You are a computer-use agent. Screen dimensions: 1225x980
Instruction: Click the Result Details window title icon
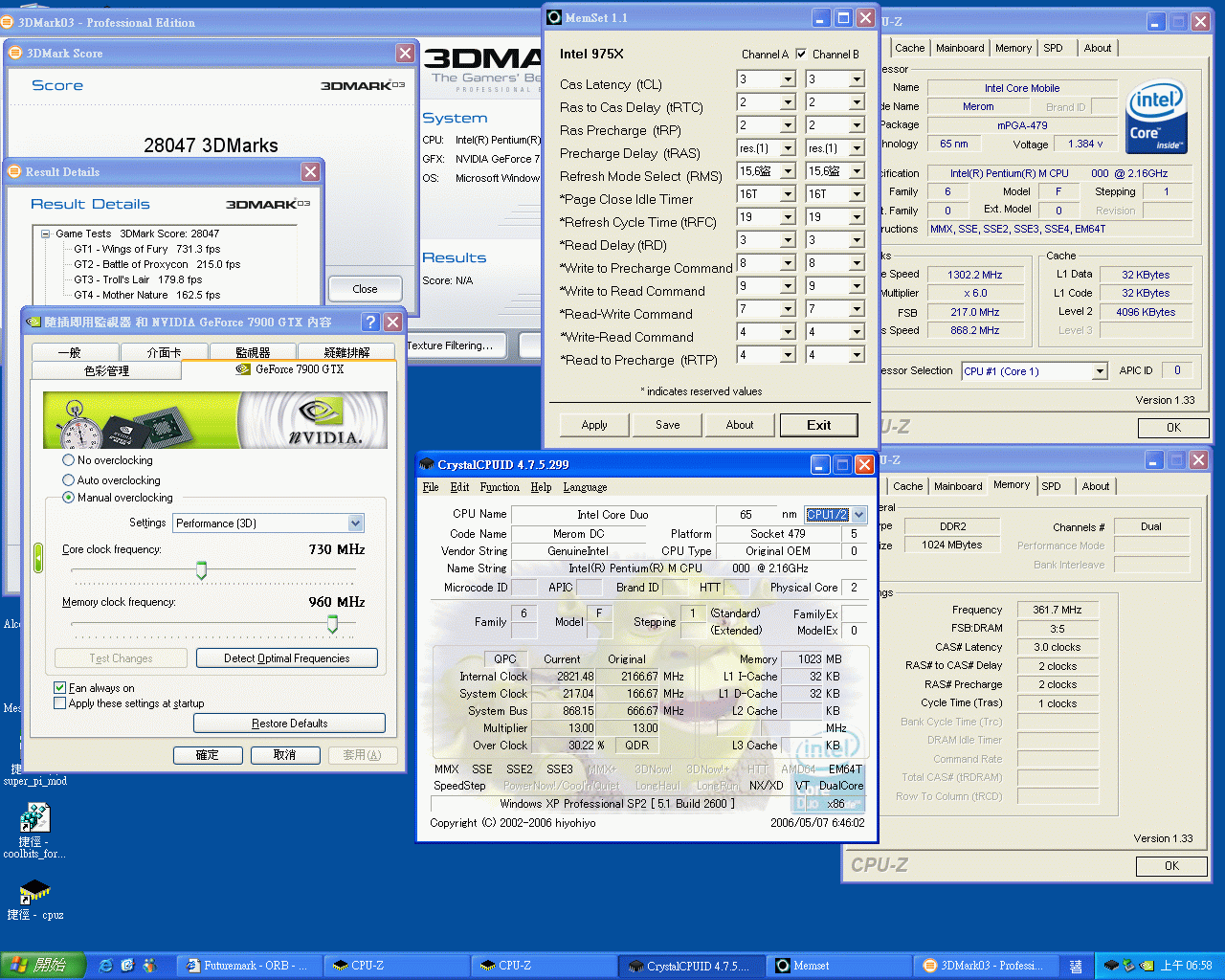pyautogui.click(x=14, y=171)
